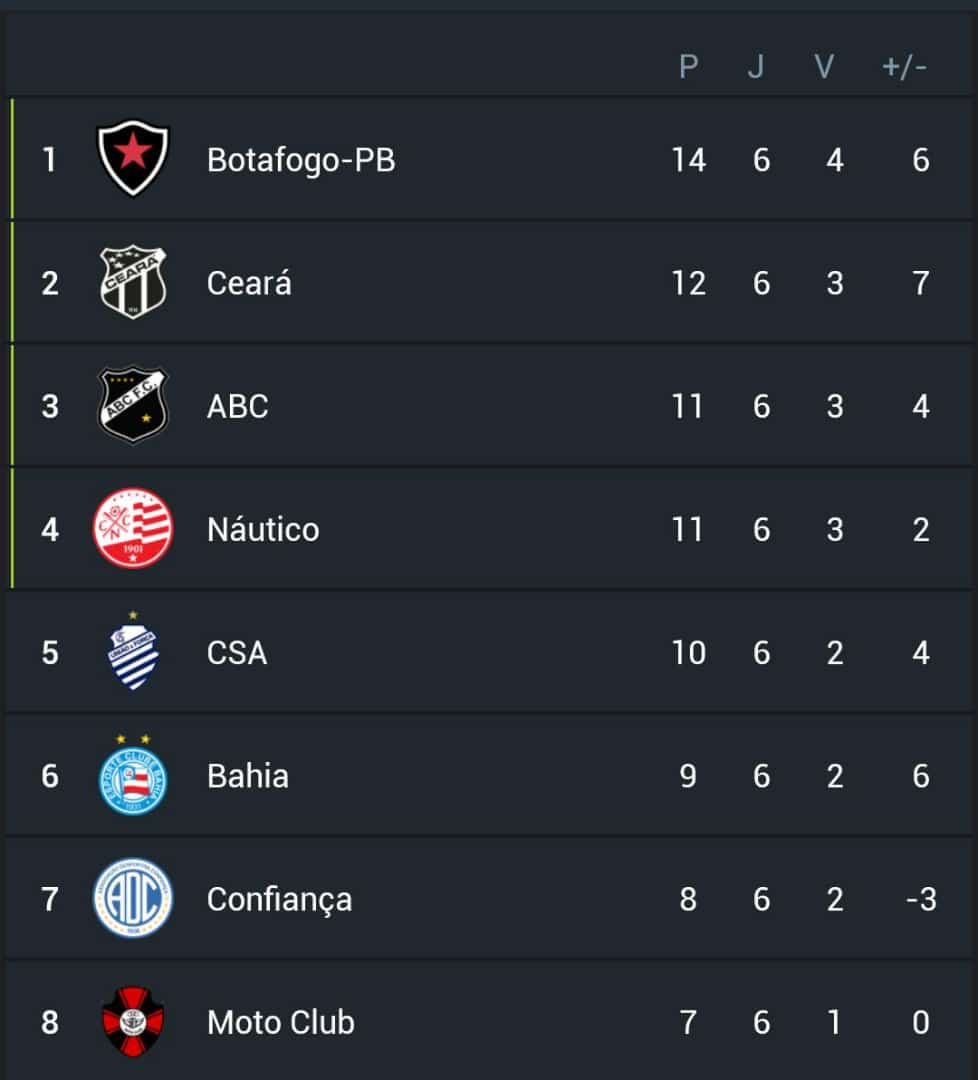The width and height of the screenshot is (978, 1080).
Task: Open the ABC F.C. crest icon
Action: [x=133, y=405]
